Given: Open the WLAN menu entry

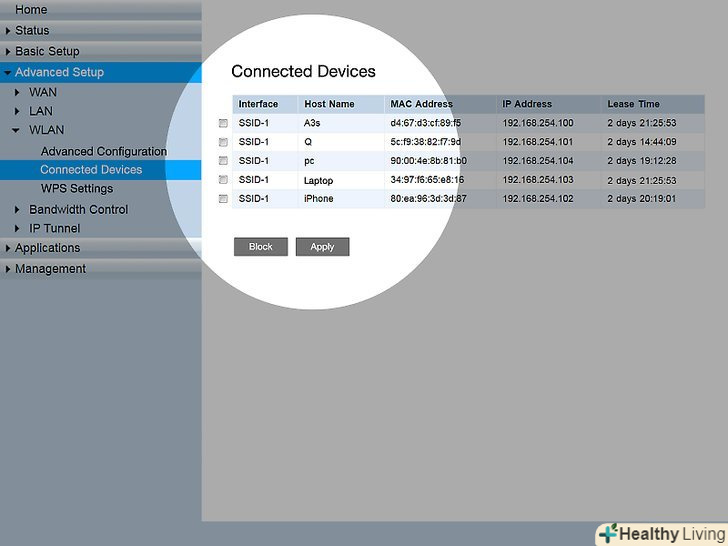Looking at the screenshot, I should [46, 130].
